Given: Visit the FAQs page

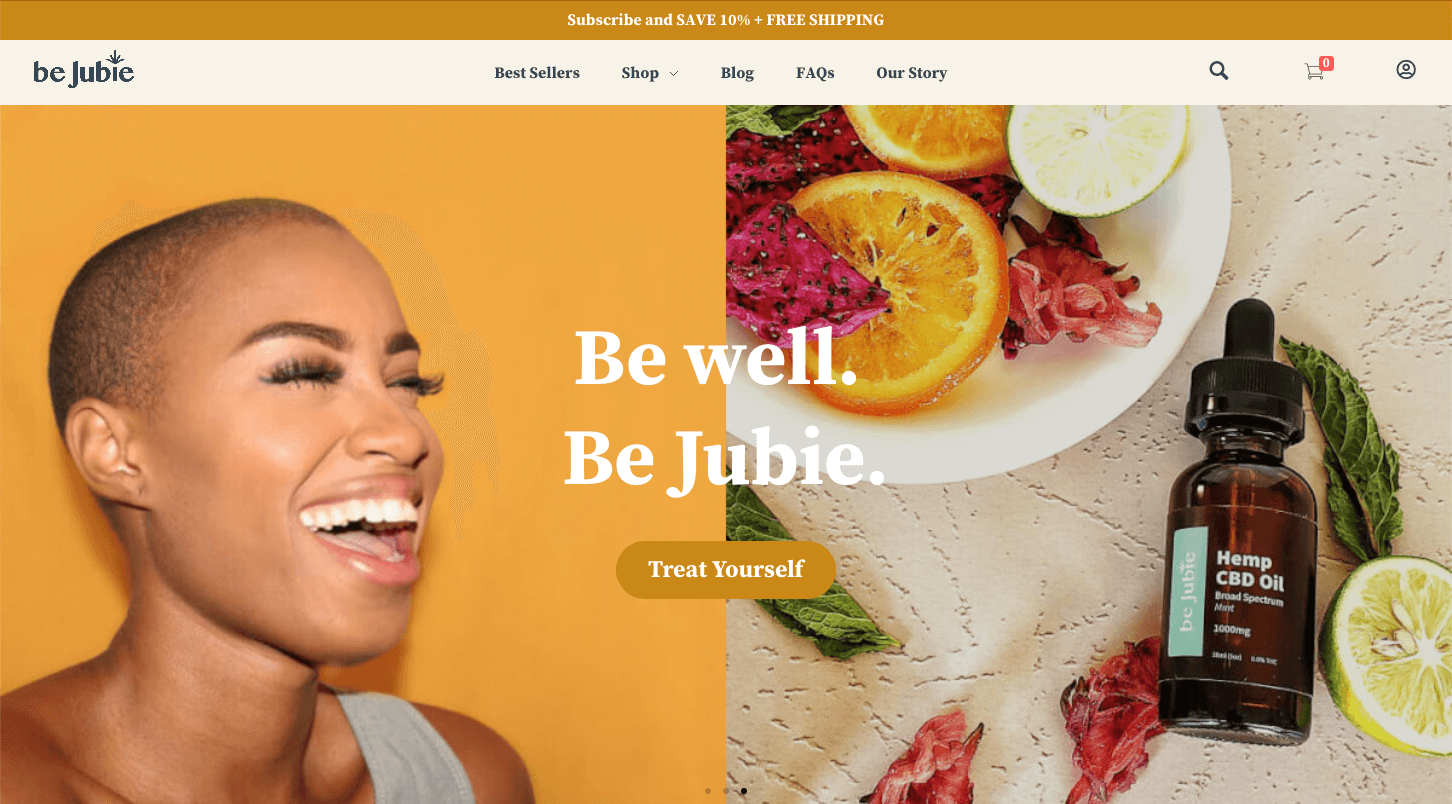Looking at the screenshot, I should coord(815,73).
